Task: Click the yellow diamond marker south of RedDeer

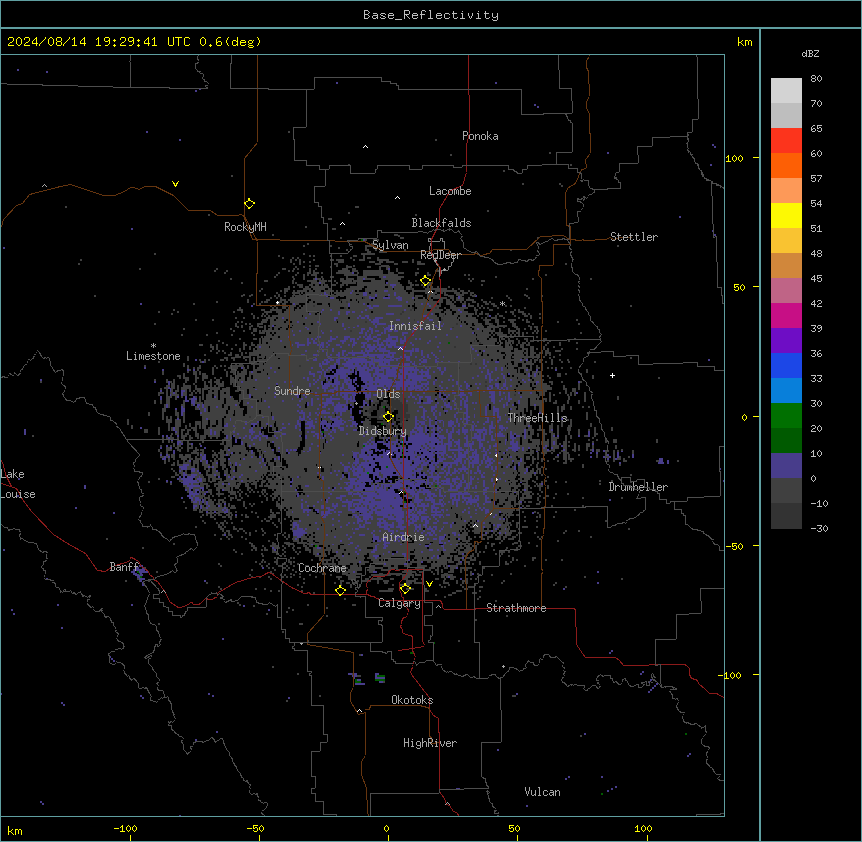Action: click(426, 281)
